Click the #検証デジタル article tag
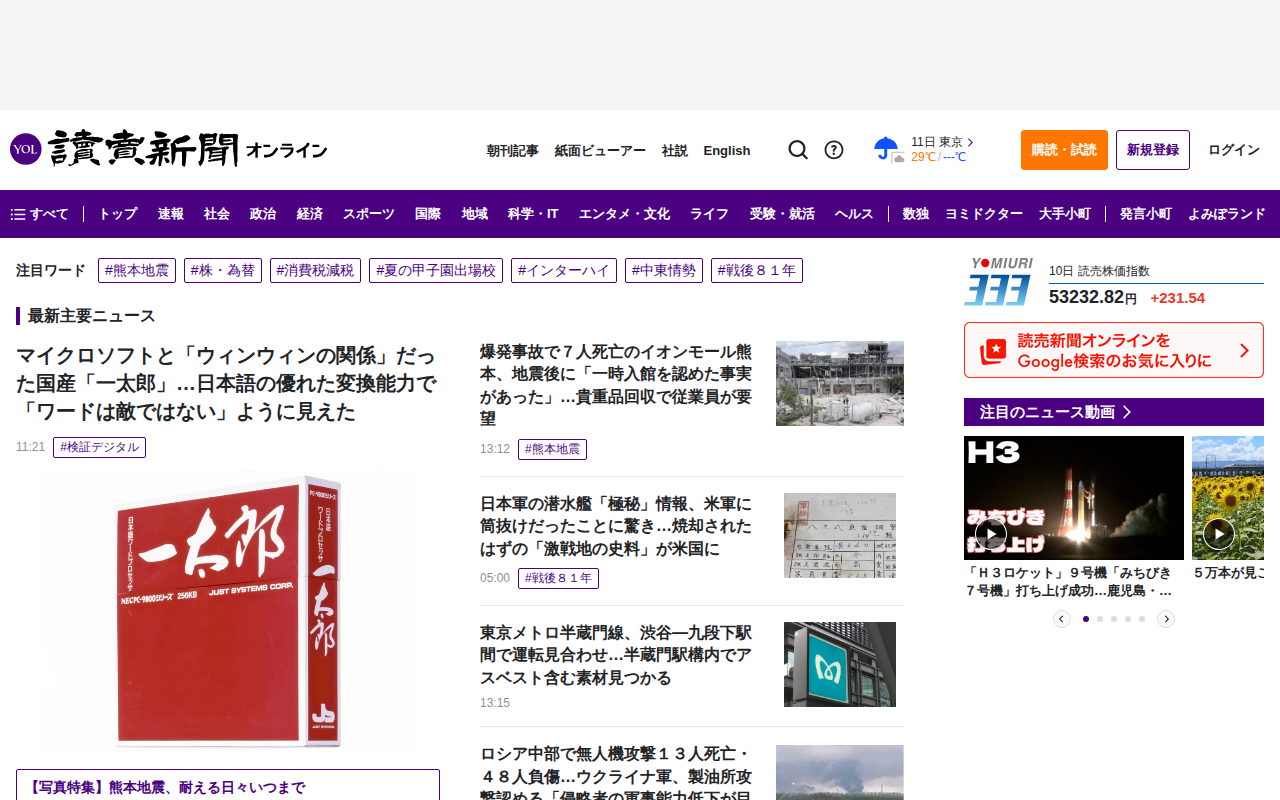The height and width of the screenshot is (800, 1280). [100, 447]
